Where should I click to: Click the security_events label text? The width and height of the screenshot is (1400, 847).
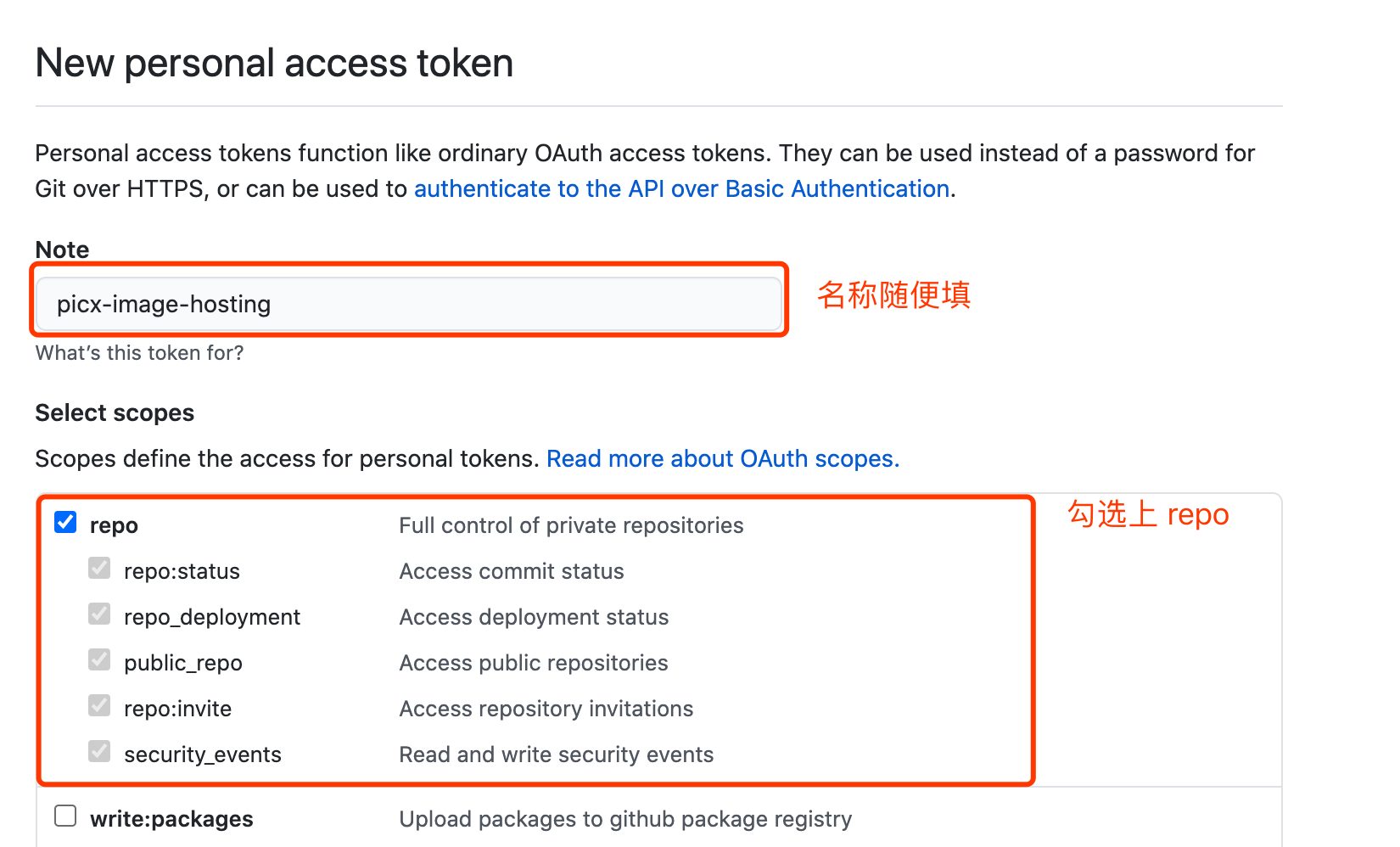click(x=202, y=755)
